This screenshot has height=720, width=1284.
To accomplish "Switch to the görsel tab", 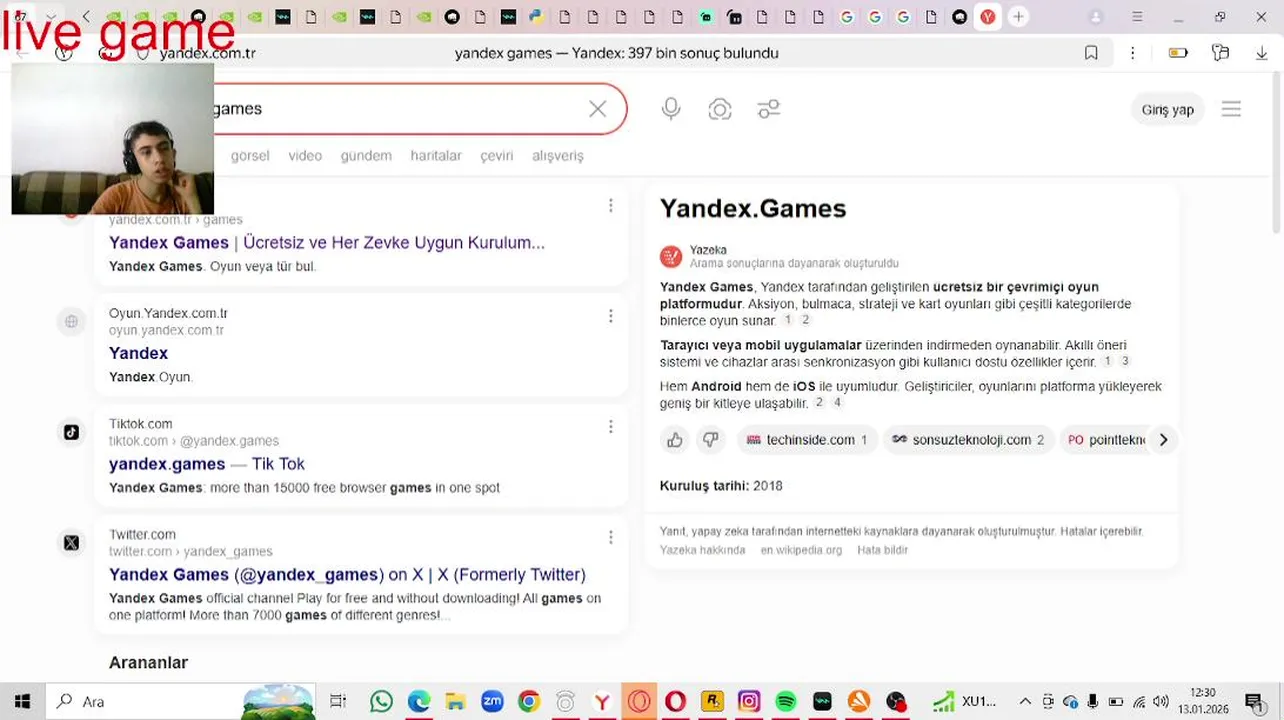I will (250, 155).
